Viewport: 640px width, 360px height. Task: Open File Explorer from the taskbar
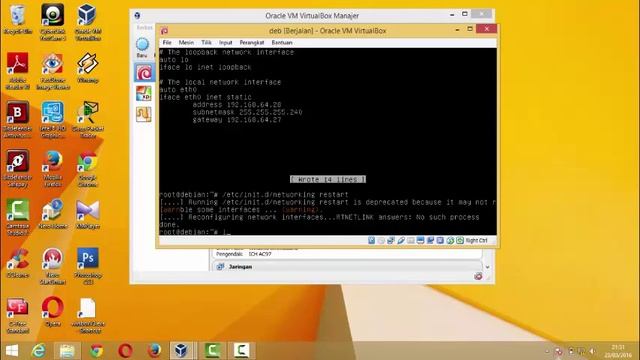pos(67,351)
